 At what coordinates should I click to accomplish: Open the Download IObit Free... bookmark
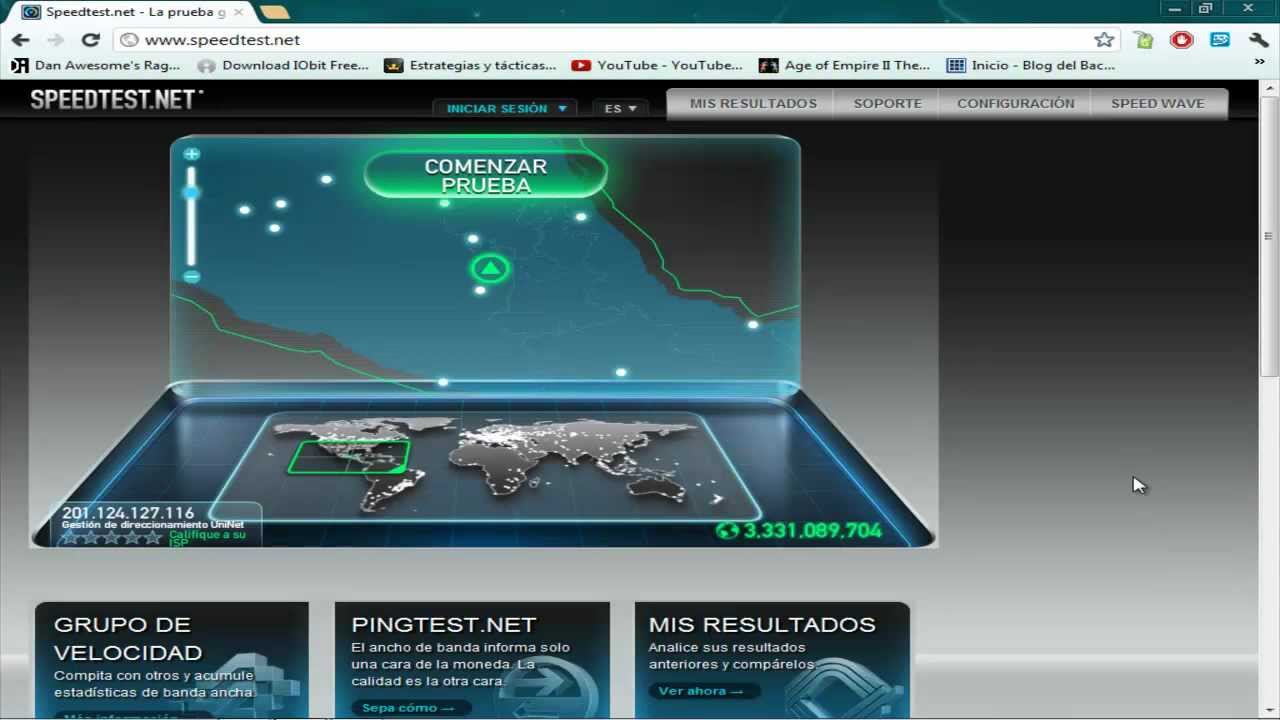pyautogui.click(x=284, y=65)
